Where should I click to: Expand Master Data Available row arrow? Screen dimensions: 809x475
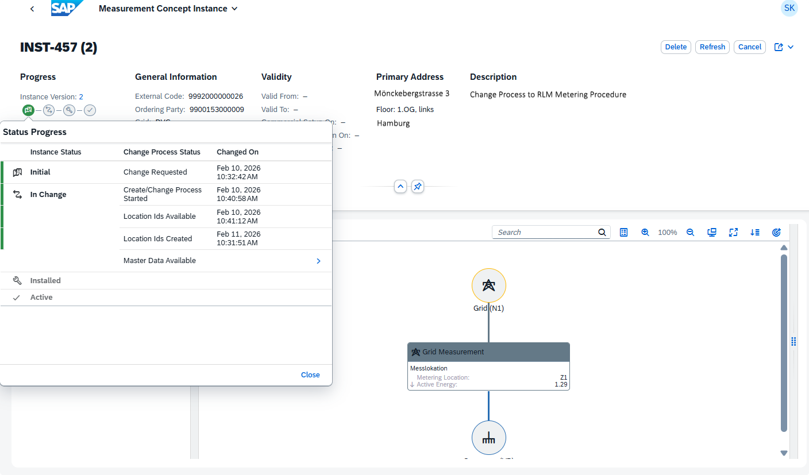coord(318,261)
